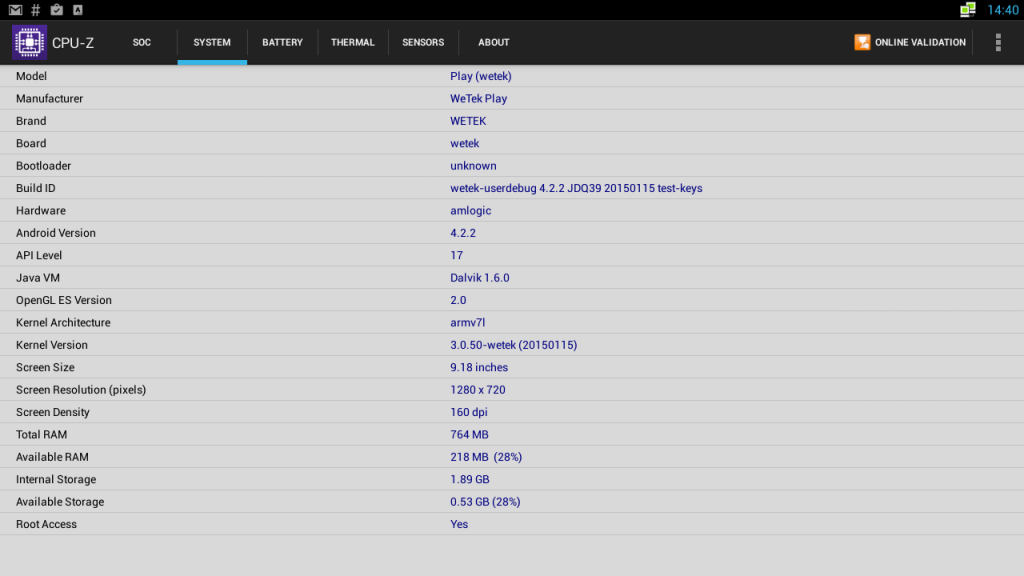Select the wetek-userdebug build string

pos(576,188)
